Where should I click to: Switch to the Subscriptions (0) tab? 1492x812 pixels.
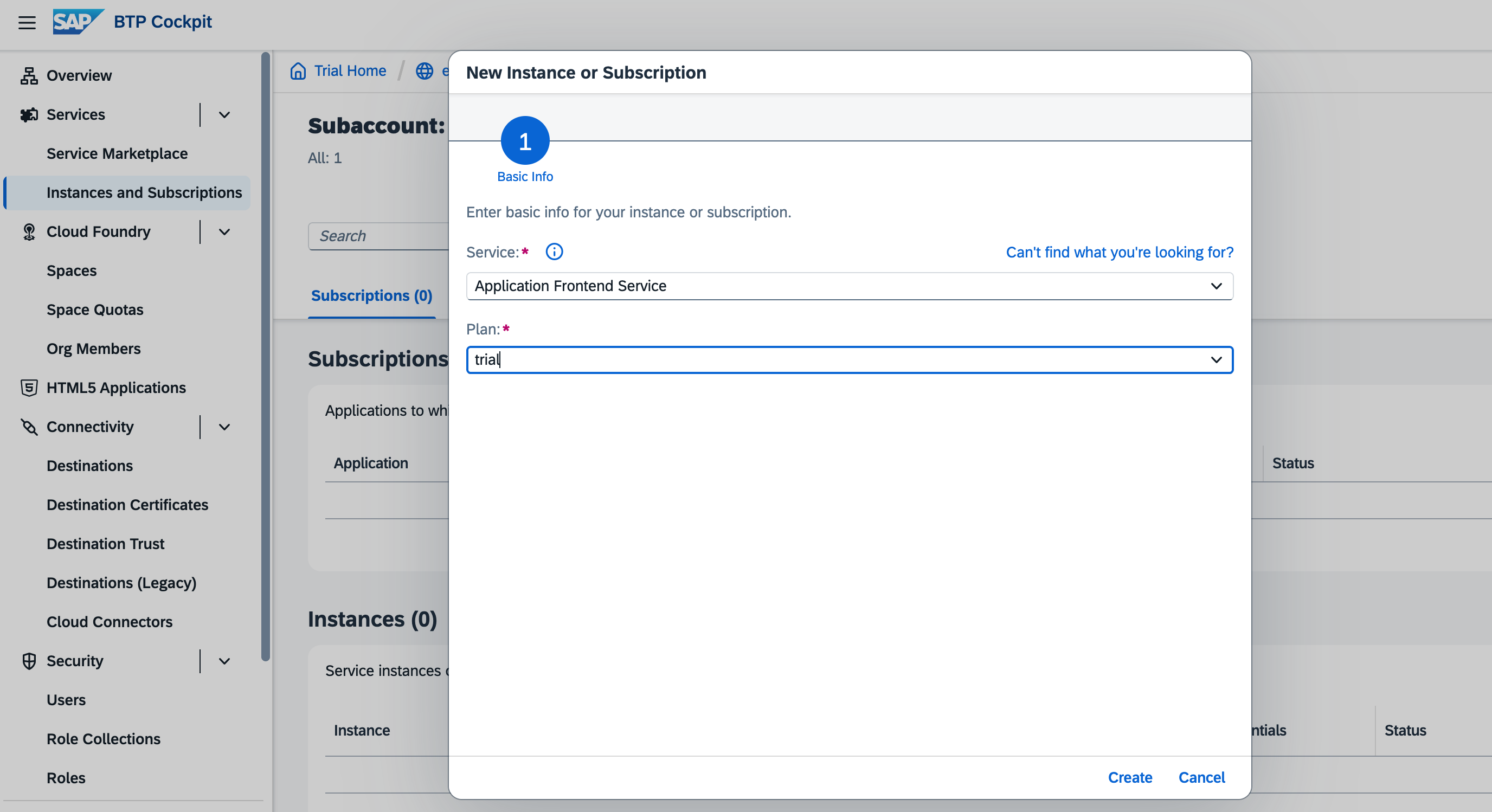coord(371,295)
